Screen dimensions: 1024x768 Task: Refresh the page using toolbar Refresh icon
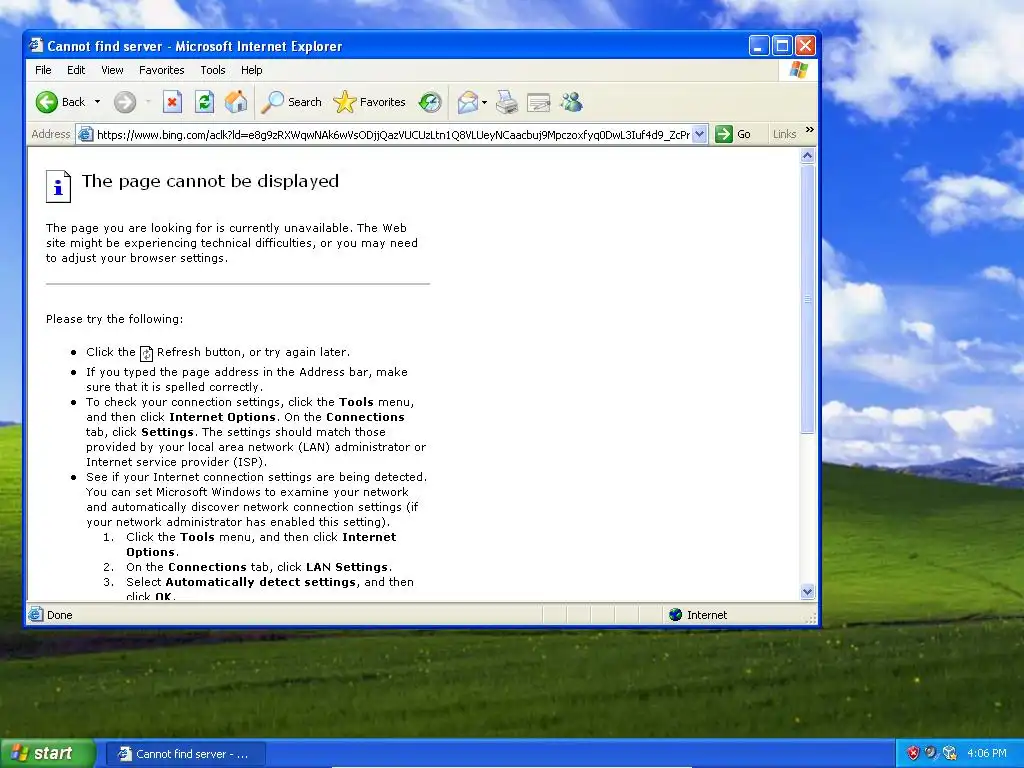(x=204, y=102)
